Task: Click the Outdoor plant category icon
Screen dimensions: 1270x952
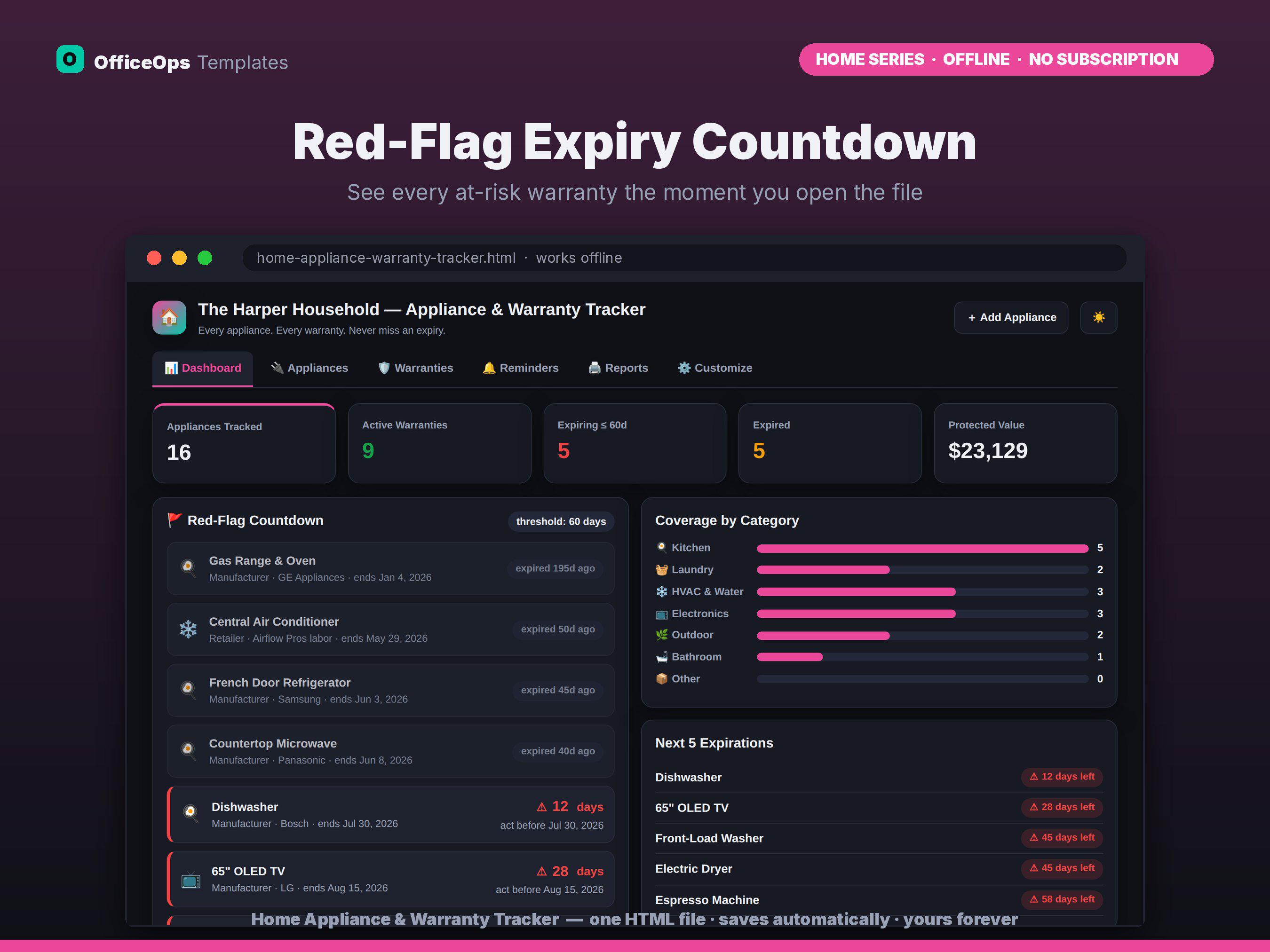Action: coord(661,635)
